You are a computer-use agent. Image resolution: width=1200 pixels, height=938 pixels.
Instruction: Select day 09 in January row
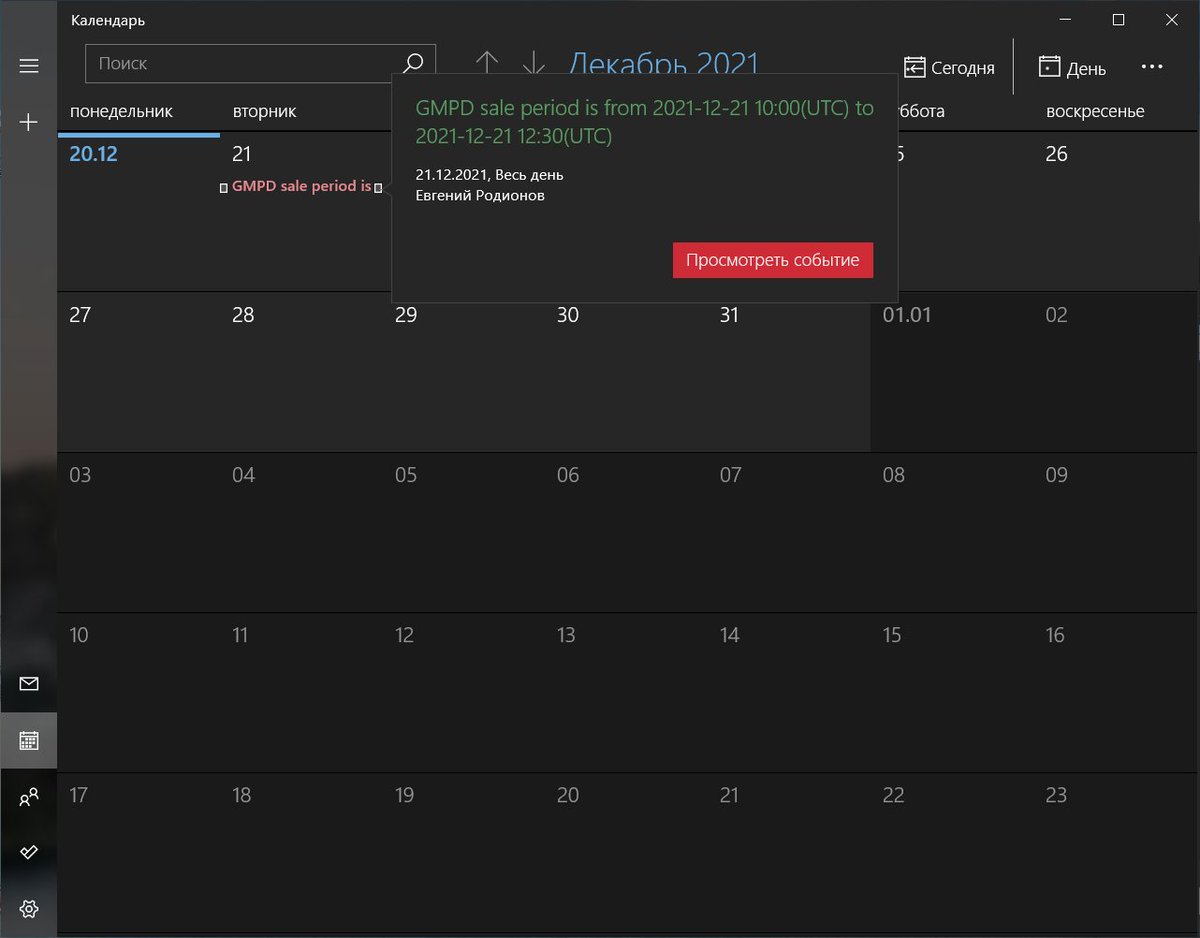coord(1057,475)
